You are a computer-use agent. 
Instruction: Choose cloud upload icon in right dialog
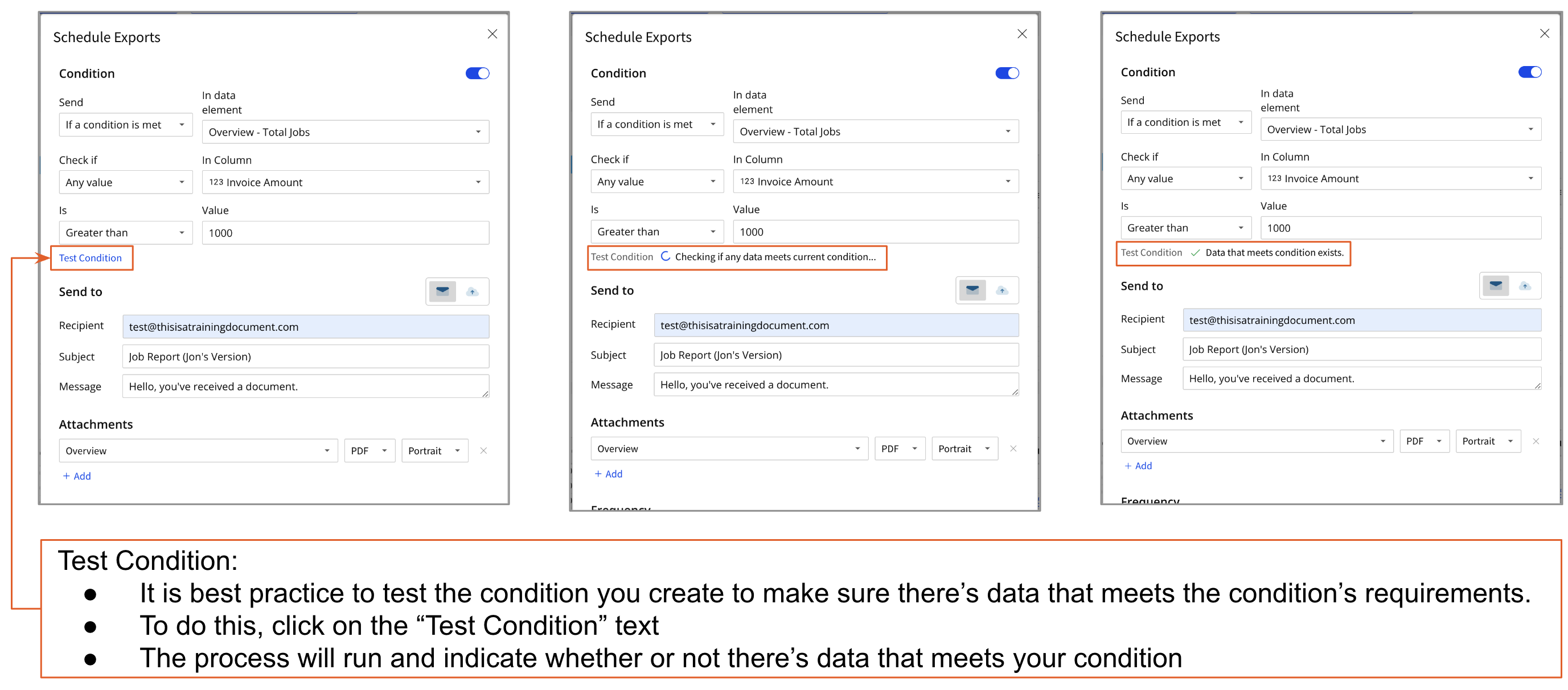(1525, 285)
